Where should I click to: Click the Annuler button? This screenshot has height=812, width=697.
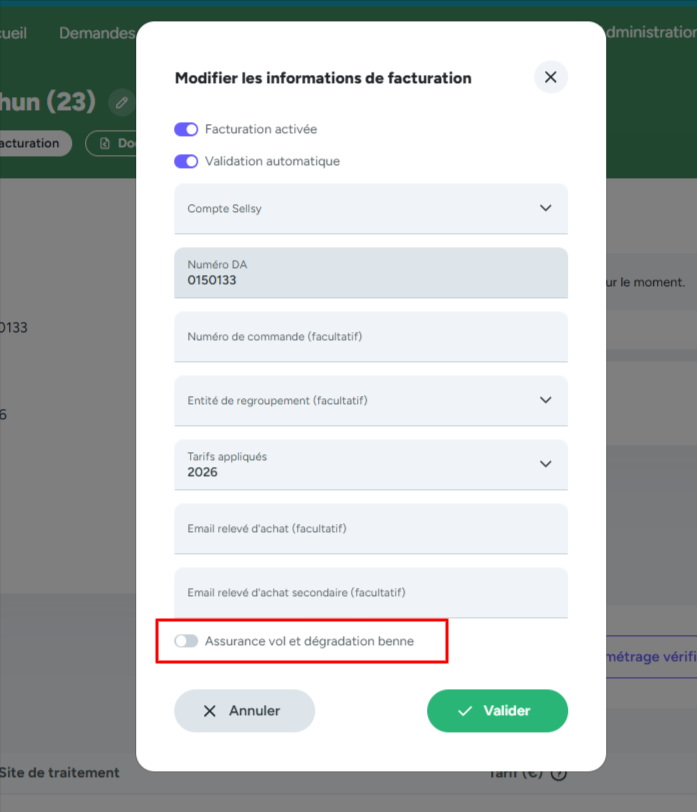[244, 711]
